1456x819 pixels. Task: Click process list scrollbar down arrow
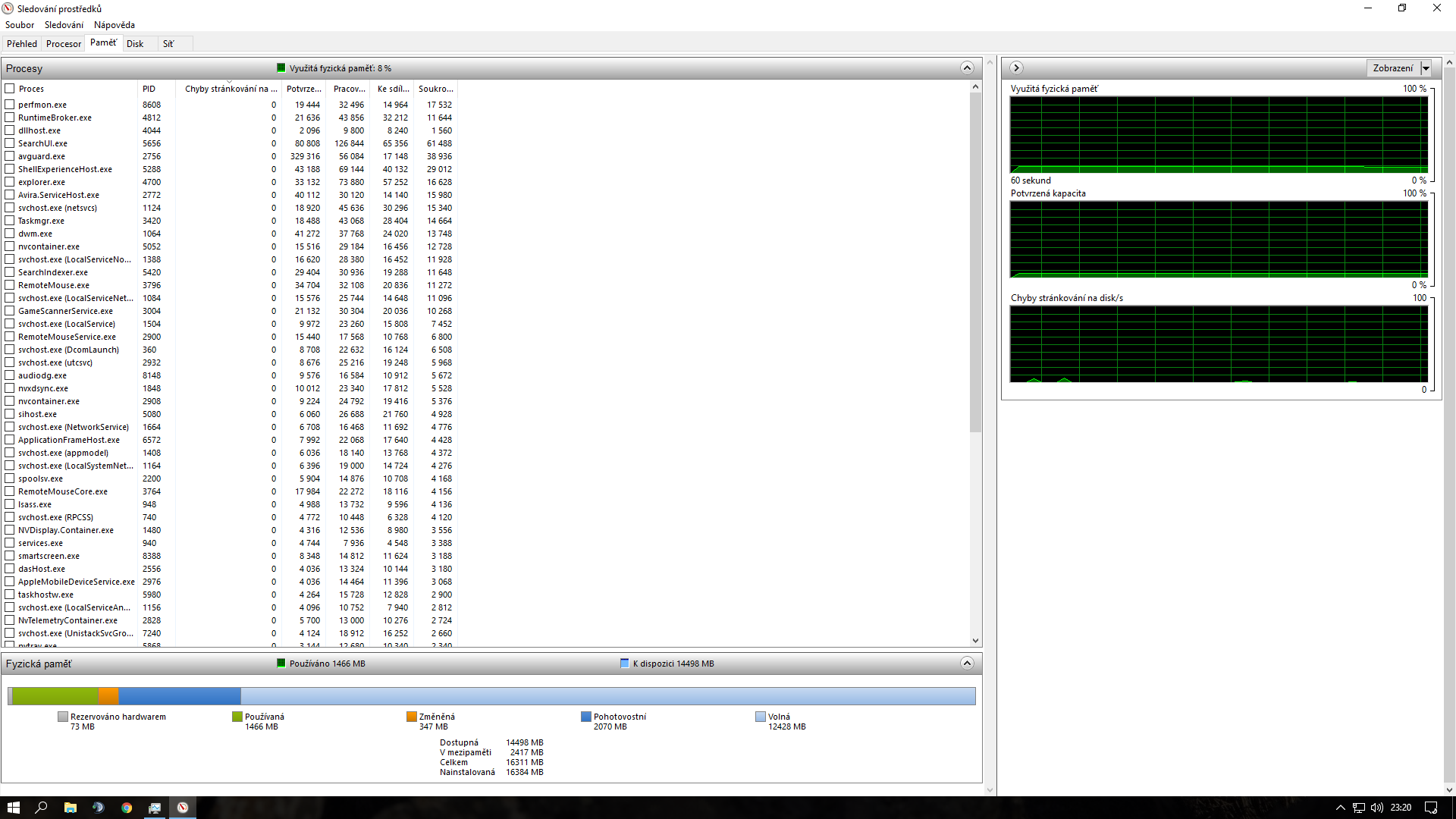975,641
